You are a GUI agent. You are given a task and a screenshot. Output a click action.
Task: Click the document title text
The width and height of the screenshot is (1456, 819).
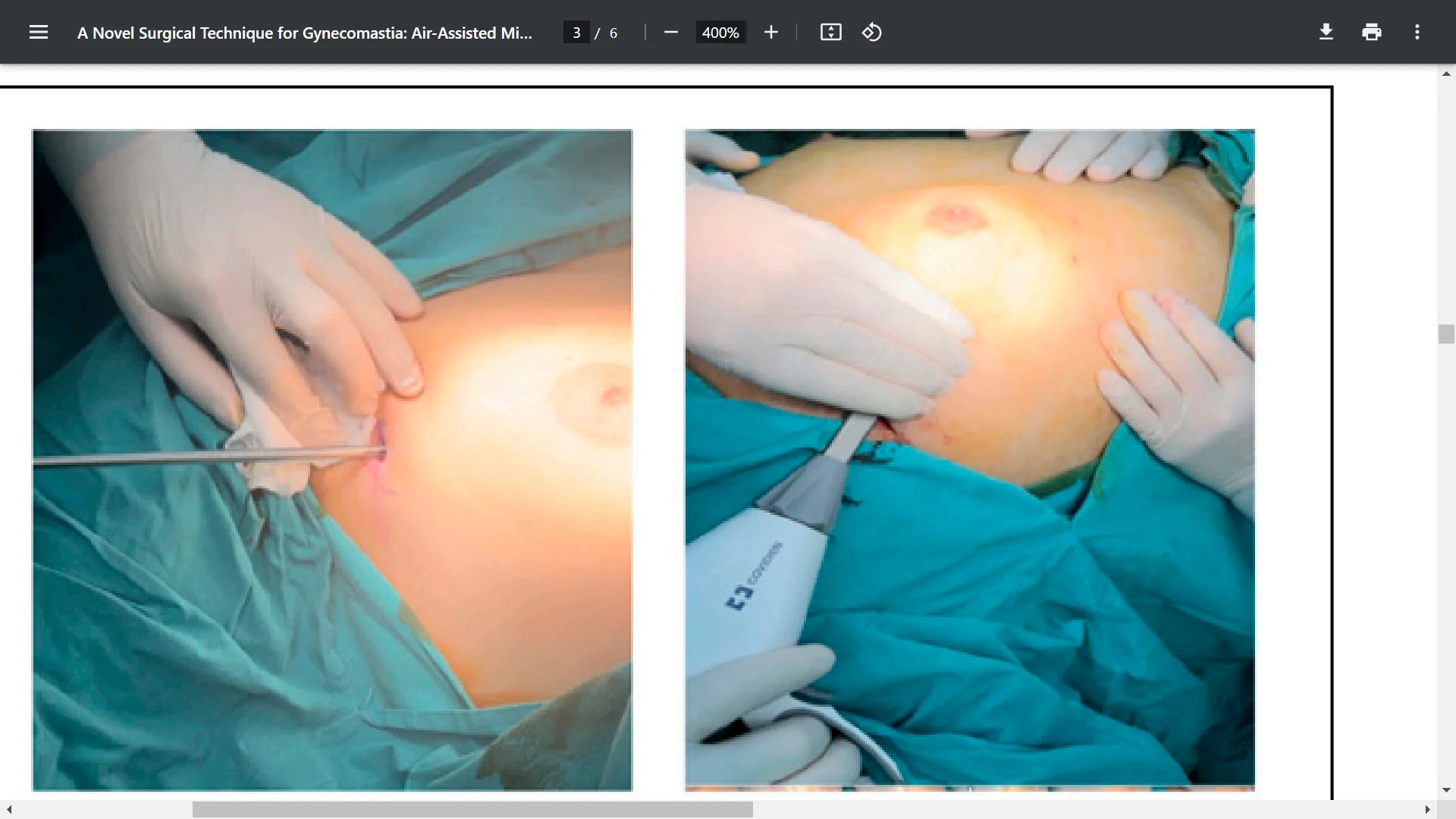305,33
